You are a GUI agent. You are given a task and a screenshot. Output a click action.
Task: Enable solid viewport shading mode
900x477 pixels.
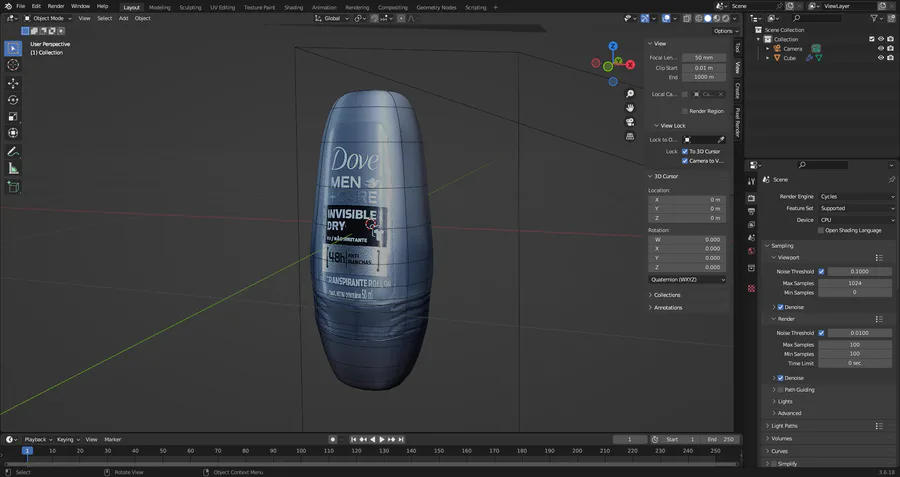tap(707, 18)
